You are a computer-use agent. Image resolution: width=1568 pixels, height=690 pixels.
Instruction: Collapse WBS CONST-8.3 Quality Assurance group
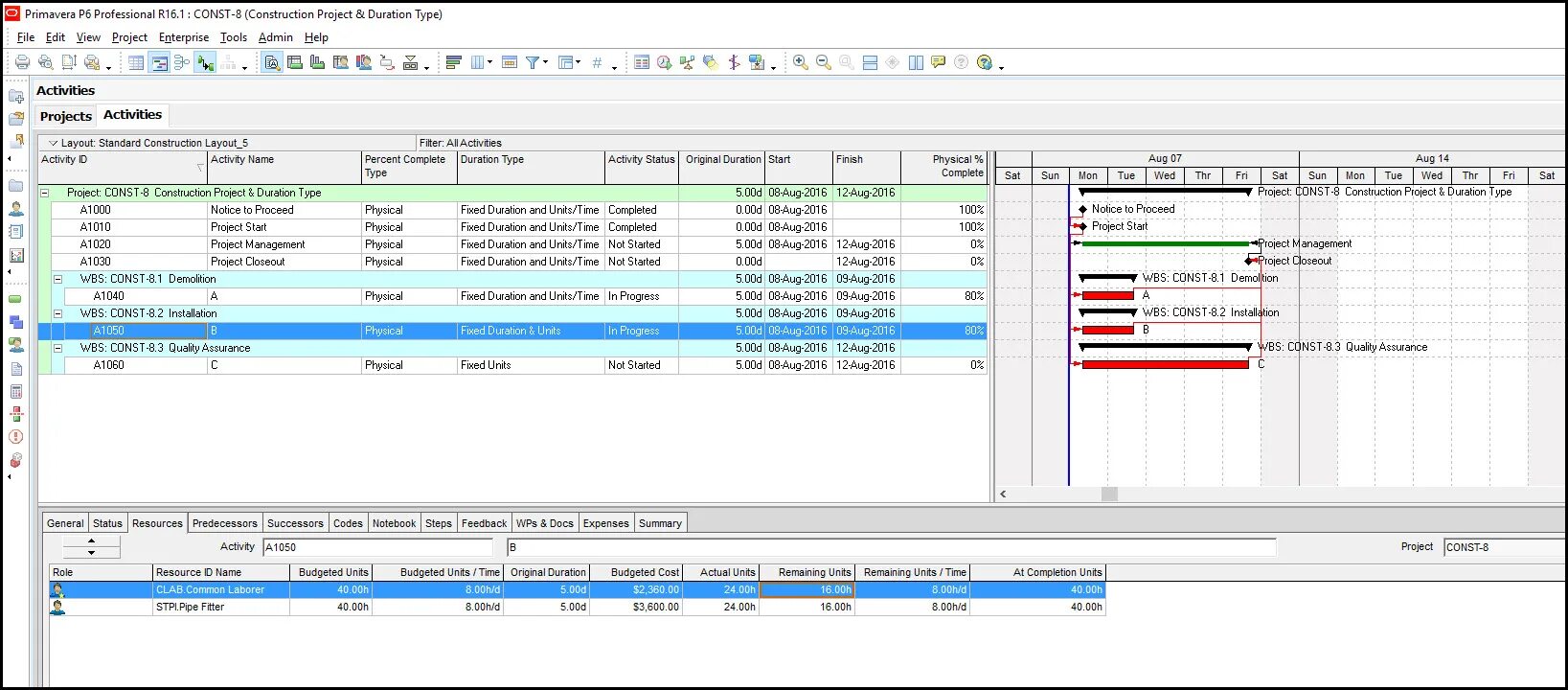click(57, 348)
